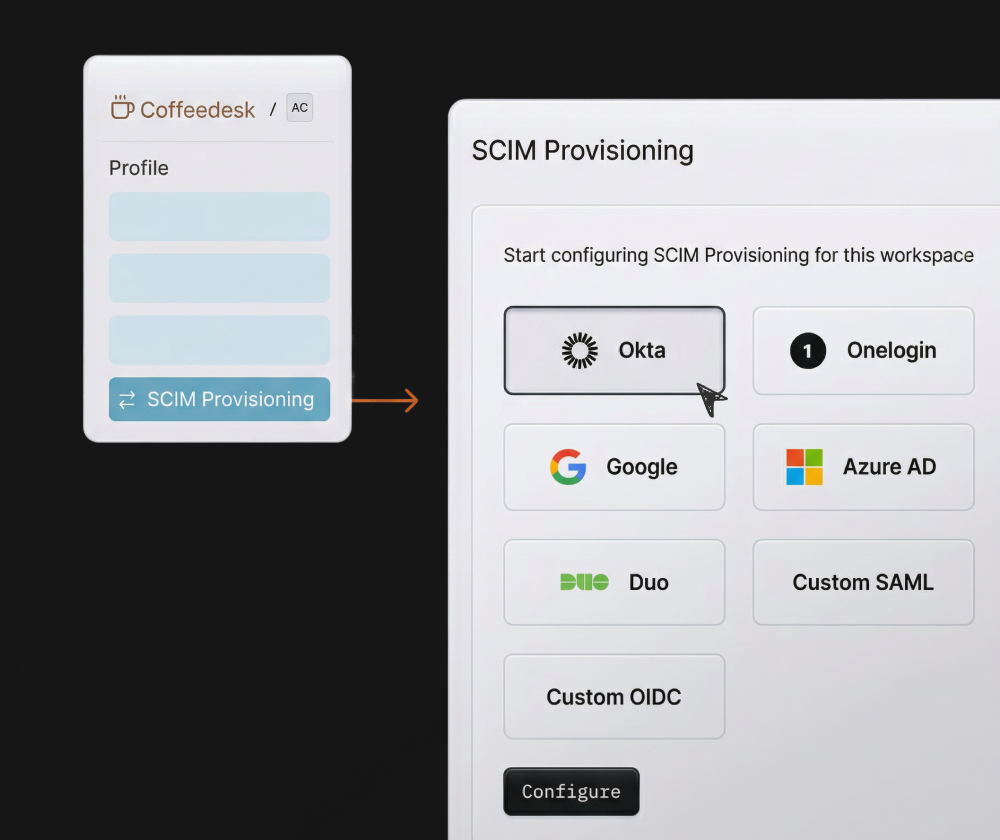Click 'Start configuring SCIM Provisioning for this workspace' text
The image size is (1000, 840).
click(739, 255)
